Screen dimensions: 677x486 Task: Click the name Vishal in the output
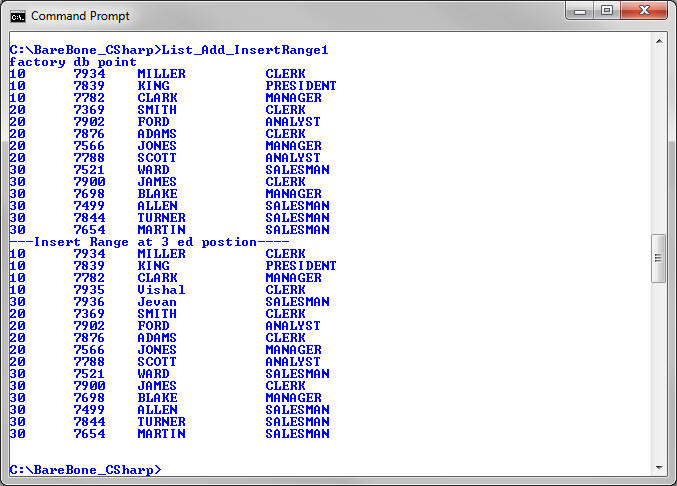tap(161, 290)
